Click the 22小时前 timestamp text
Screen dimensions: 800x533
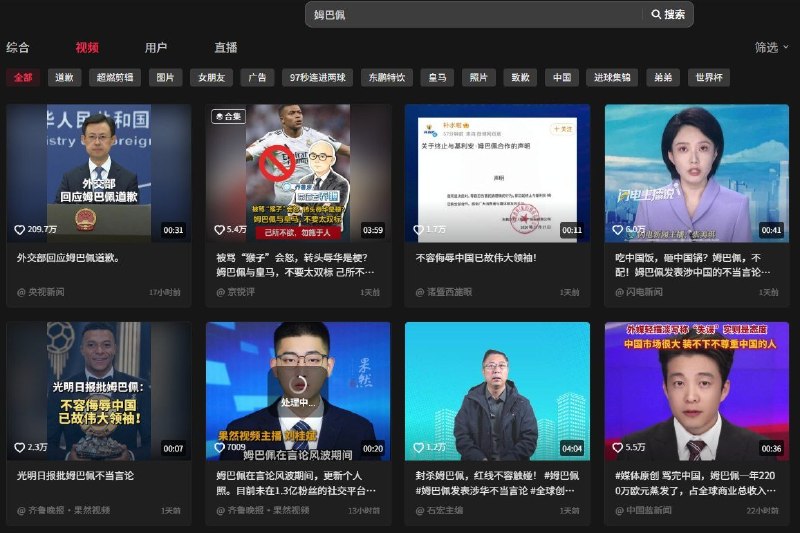(762, 511)
